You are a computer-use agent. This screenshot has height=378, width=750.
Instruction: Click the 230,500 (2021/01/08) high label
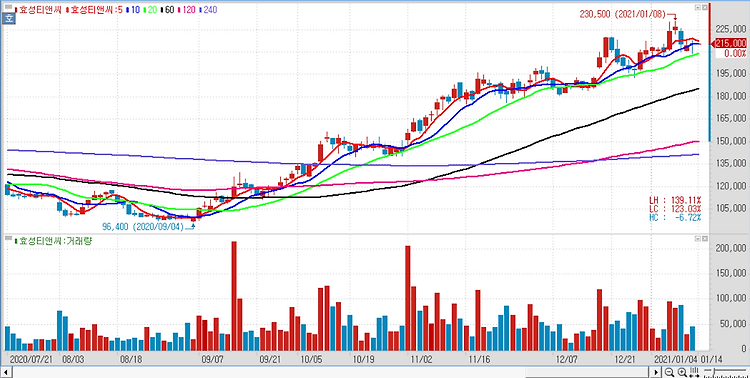(622, 14)
